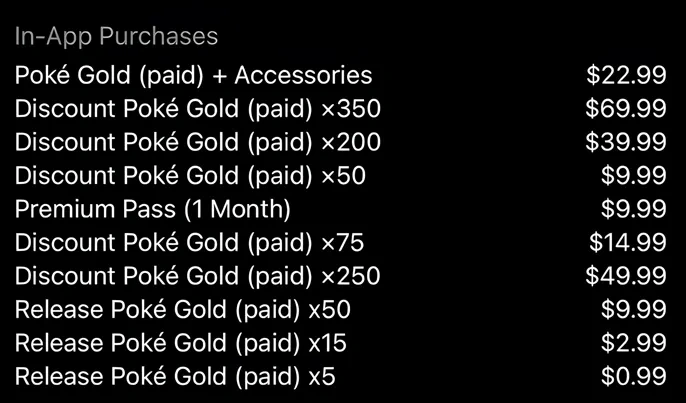Click the $69.99 price
This screenshot has width=686, height=403.
pos(626,109)
